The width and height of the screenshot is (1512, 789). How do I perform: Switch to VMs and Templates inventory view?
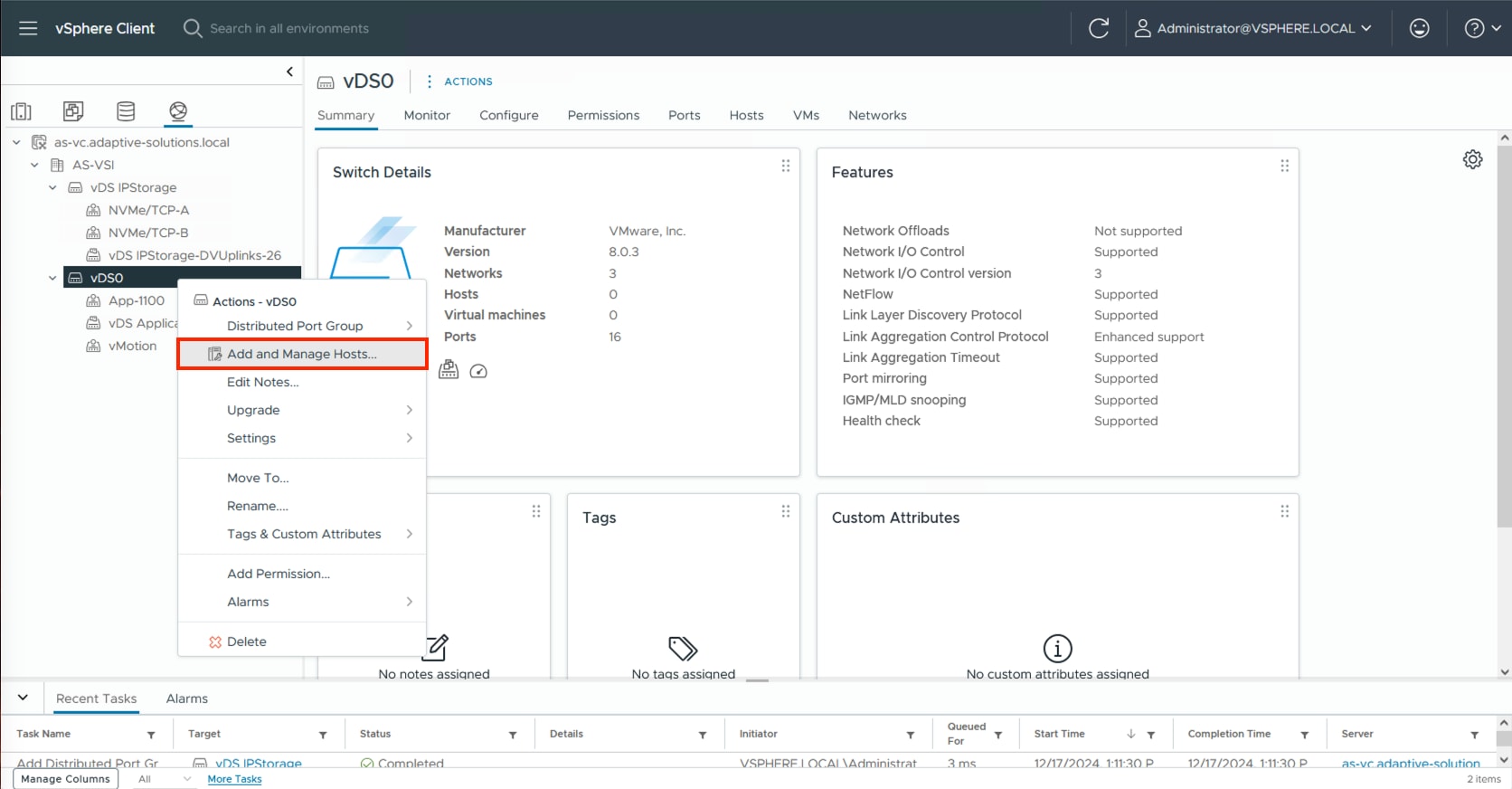(x=73, y=111)
